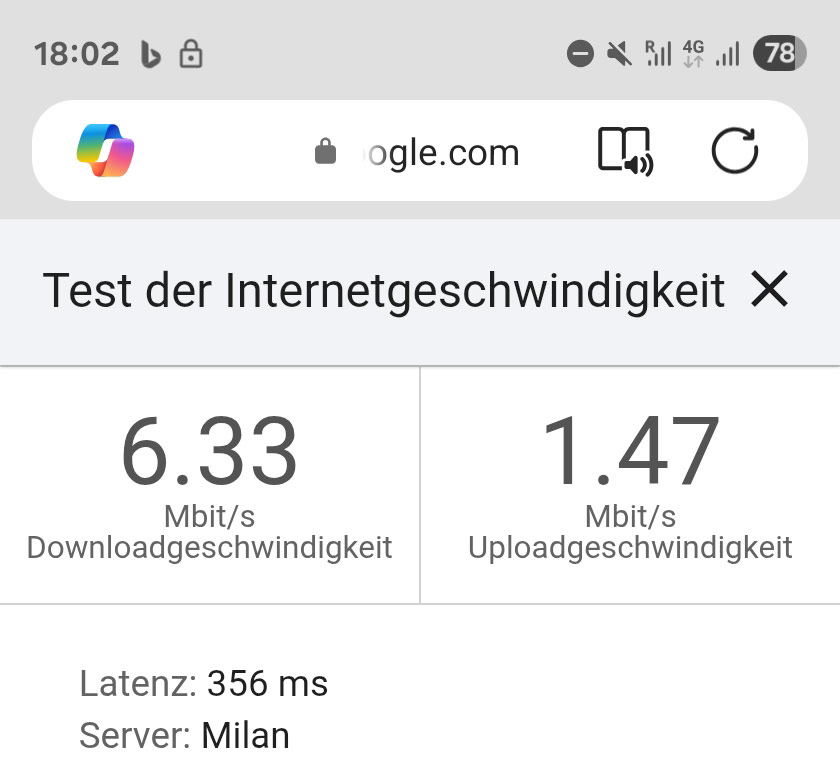This screenshot has height=783, width=840.
Task: Tap the battery level indicator showing 78
Action: pyautogui.click(x=780, y=53)
